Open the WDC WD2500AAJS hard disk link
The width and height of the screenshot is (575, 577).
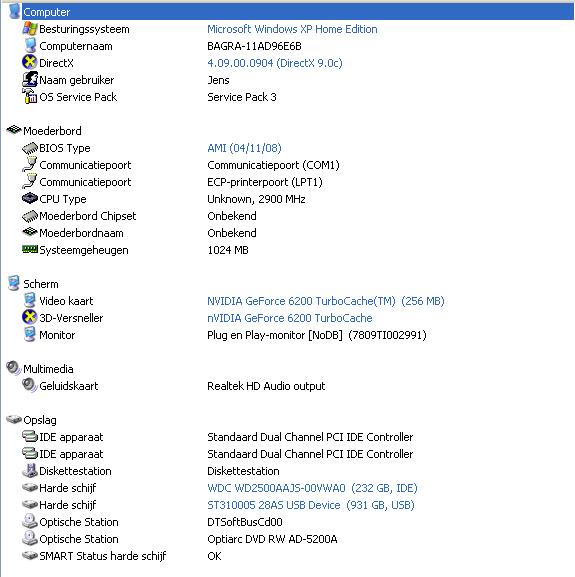[312, 488]
